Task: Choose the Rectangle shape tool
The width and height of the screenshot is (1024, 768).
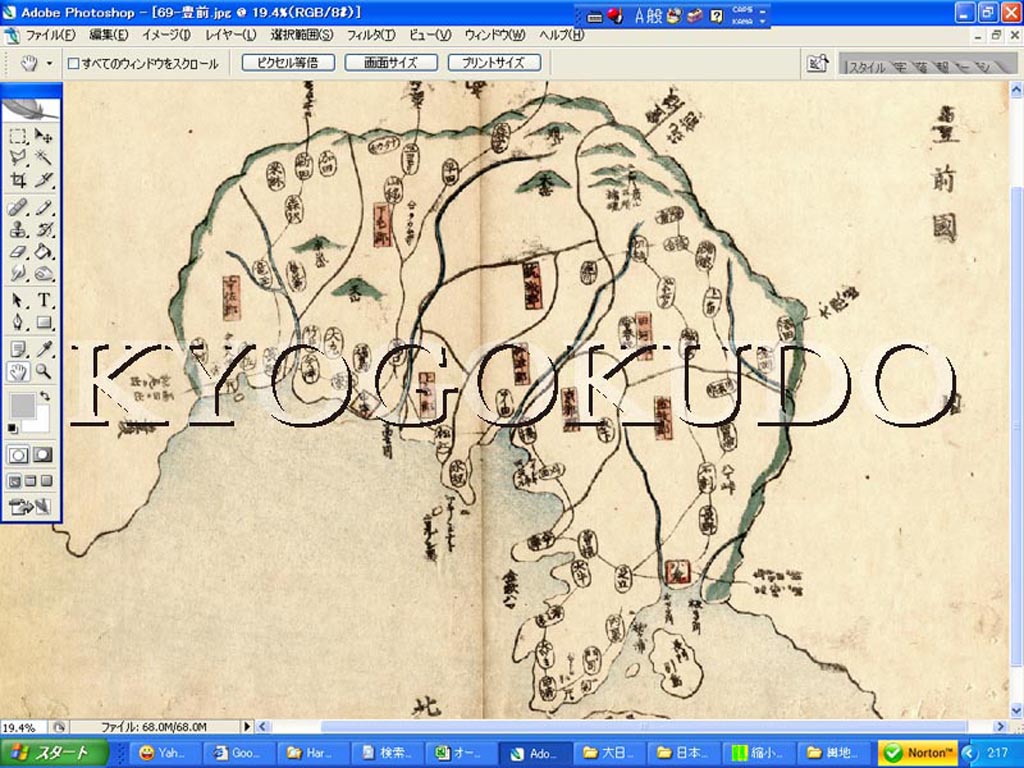Action: pyautogui.click(x=43, y=322)
